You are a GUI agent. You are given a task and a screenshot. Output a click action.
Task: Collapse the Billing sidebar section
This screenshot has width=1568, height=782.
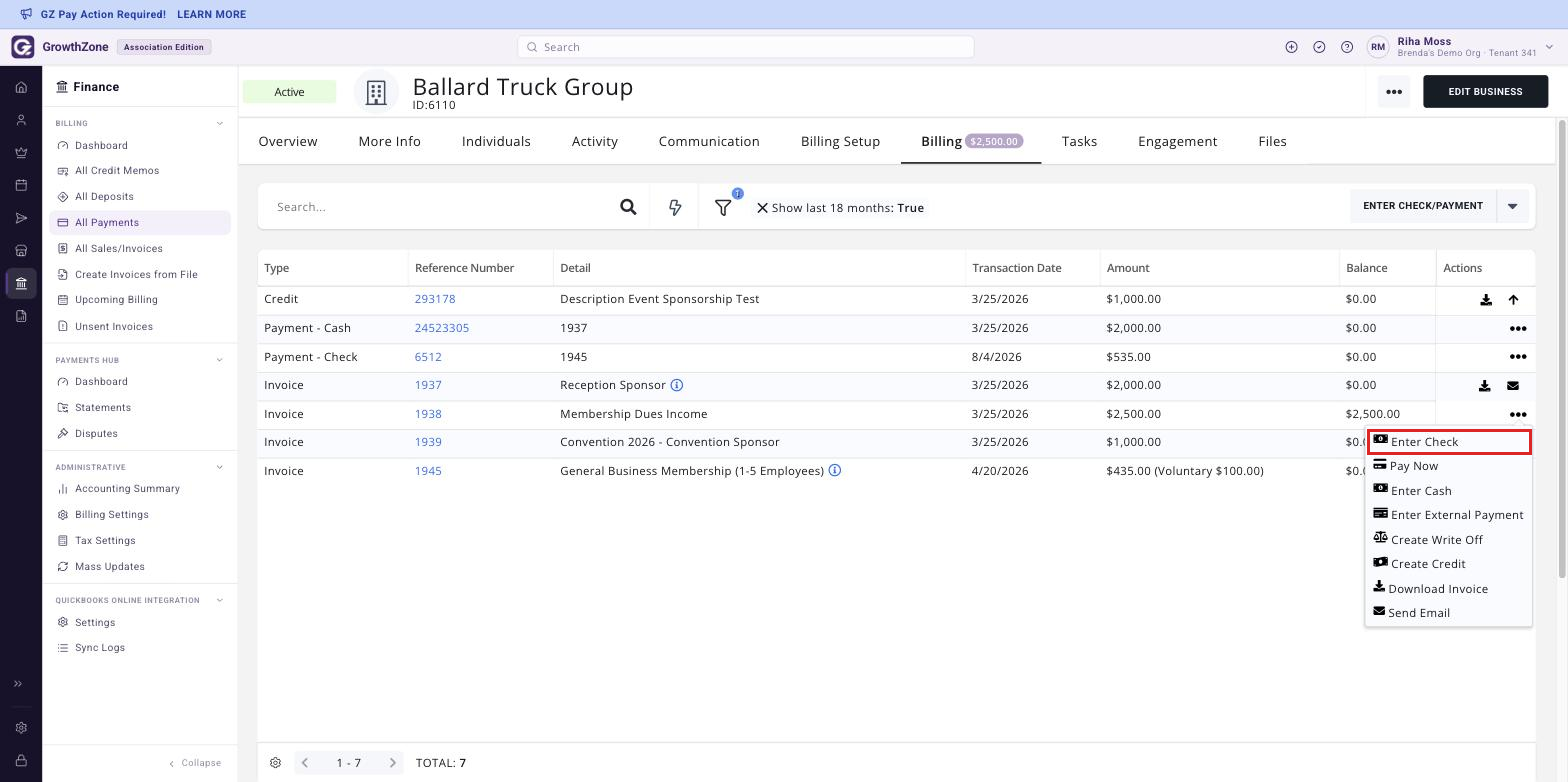click(x=220, y=124)
